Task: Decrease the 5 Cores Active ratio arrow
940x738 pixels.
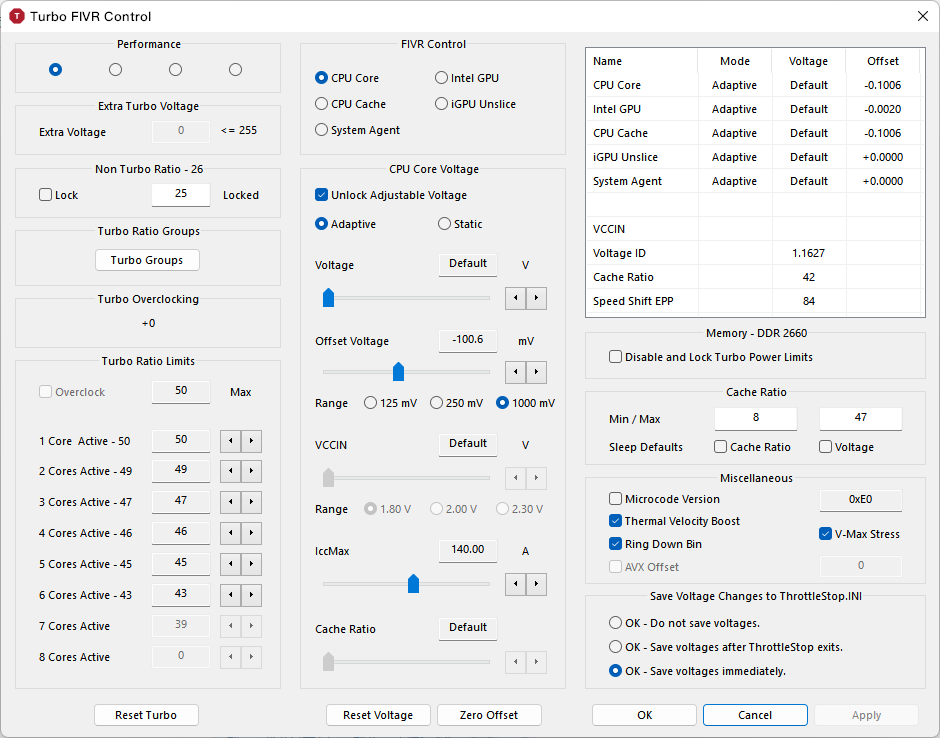Action: tap(230, 565)
